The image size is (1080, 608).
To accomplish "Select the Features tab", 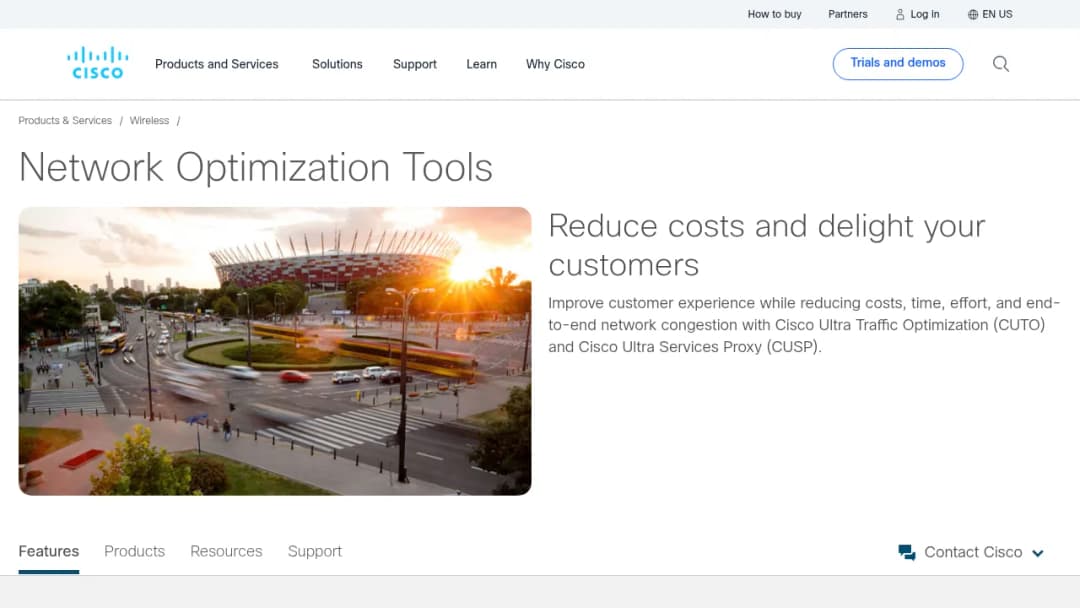I will point(48,552).
